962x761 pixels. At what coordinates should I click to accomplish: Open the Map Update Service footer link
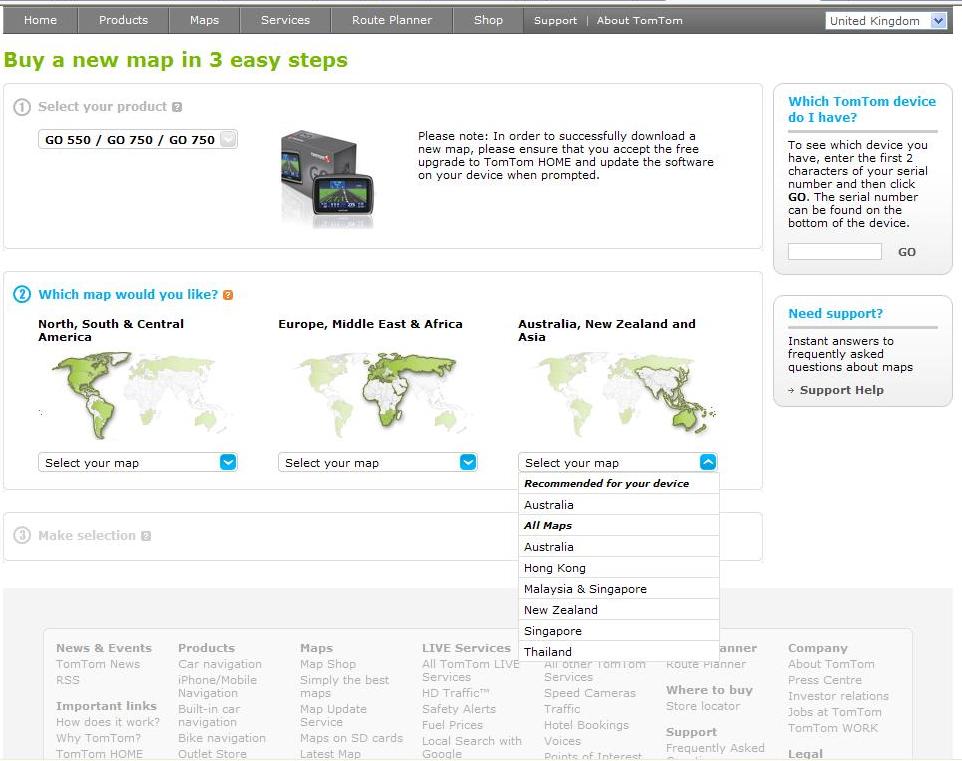pyautogui.click(x=333, y=716)
